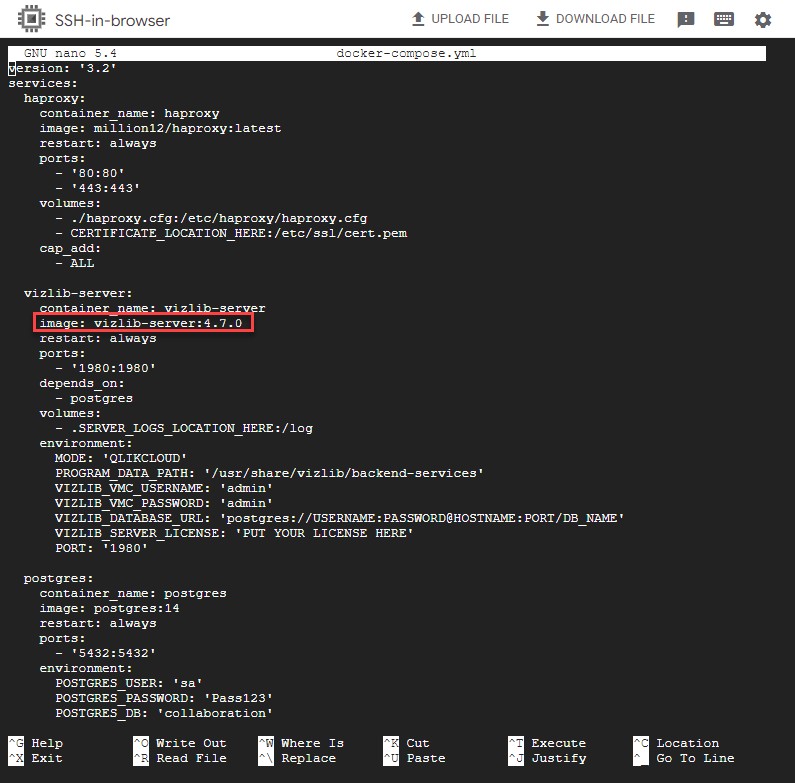The height and width of the screenshot is (783, 795).
Task: Click the '- postgres' dependency line
Action: [x=94, y=398]
